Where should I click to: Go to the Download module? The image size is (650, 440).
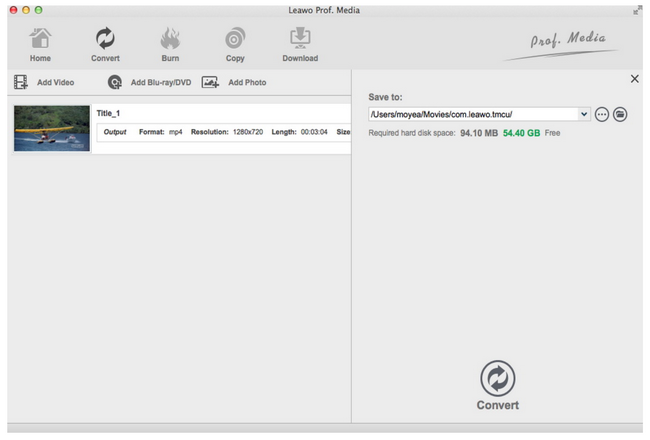tap(300, 43)
